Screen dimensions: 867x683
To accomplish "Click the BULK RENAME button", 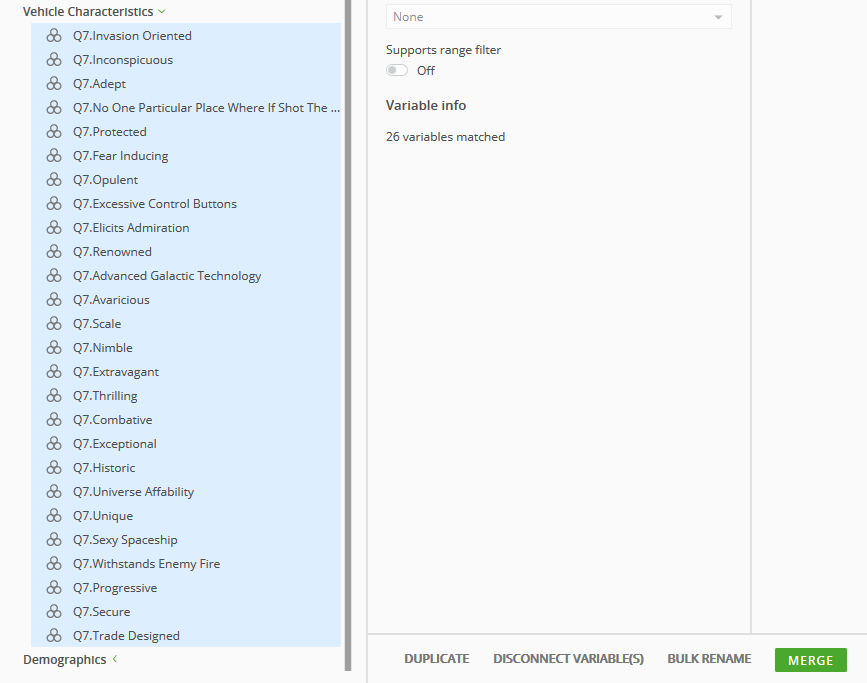I will (709, 659).
